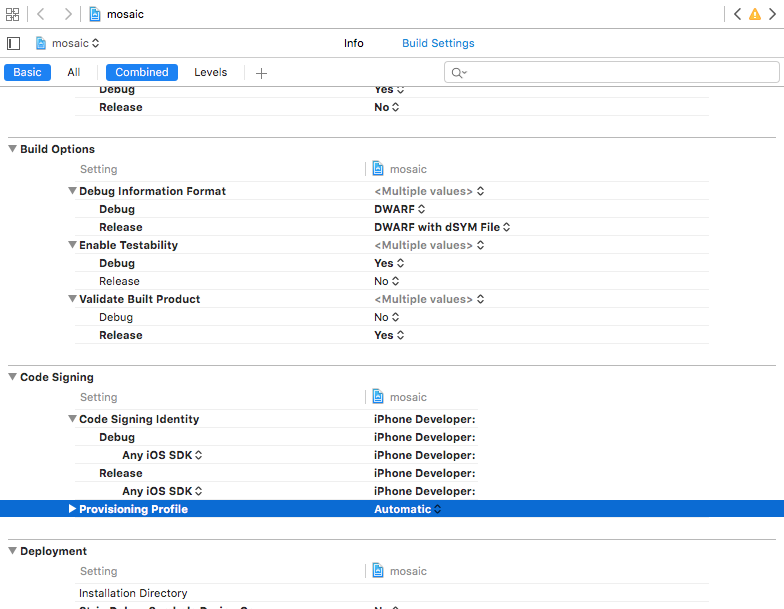The width and height of the screenshot is (784, 609).
Task: Select the All settings filter
Action: tap(74, 72)
